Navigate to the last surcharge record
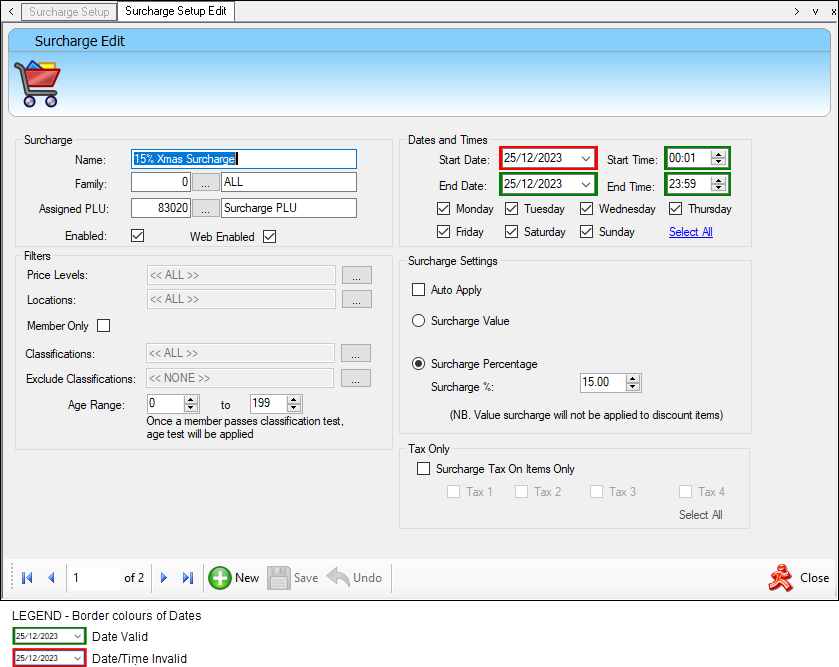The width and height of the screenshot is (839, 667). 187,578
